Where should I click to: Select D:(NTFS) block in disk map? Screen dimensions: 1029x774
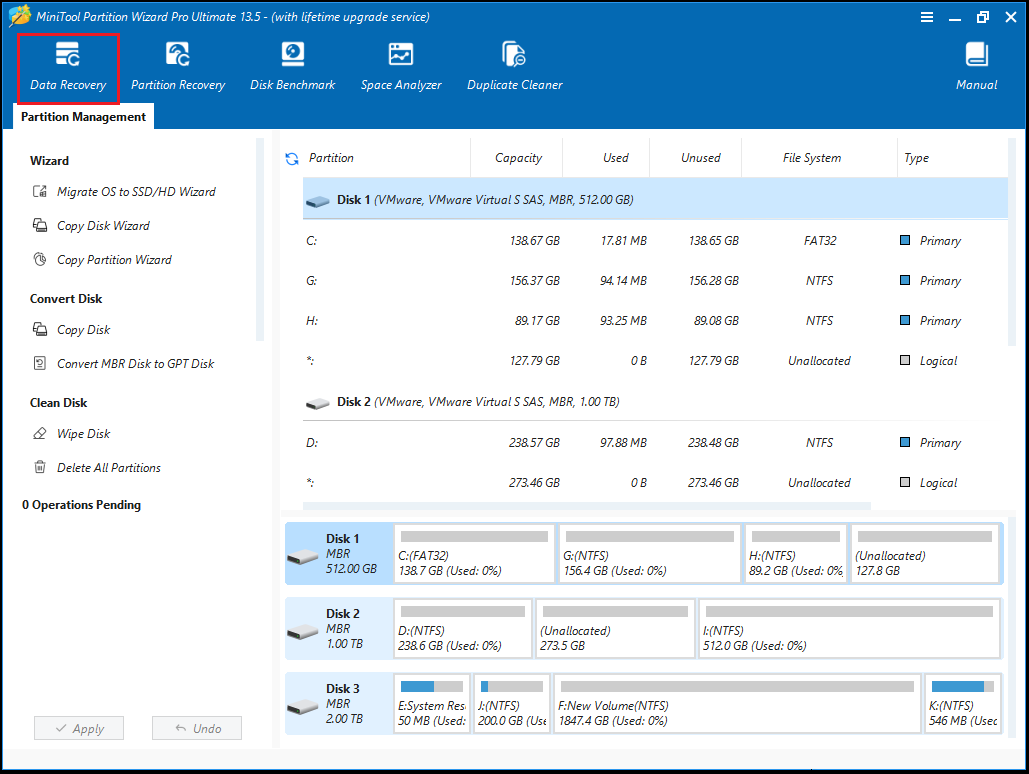point(463,629)
